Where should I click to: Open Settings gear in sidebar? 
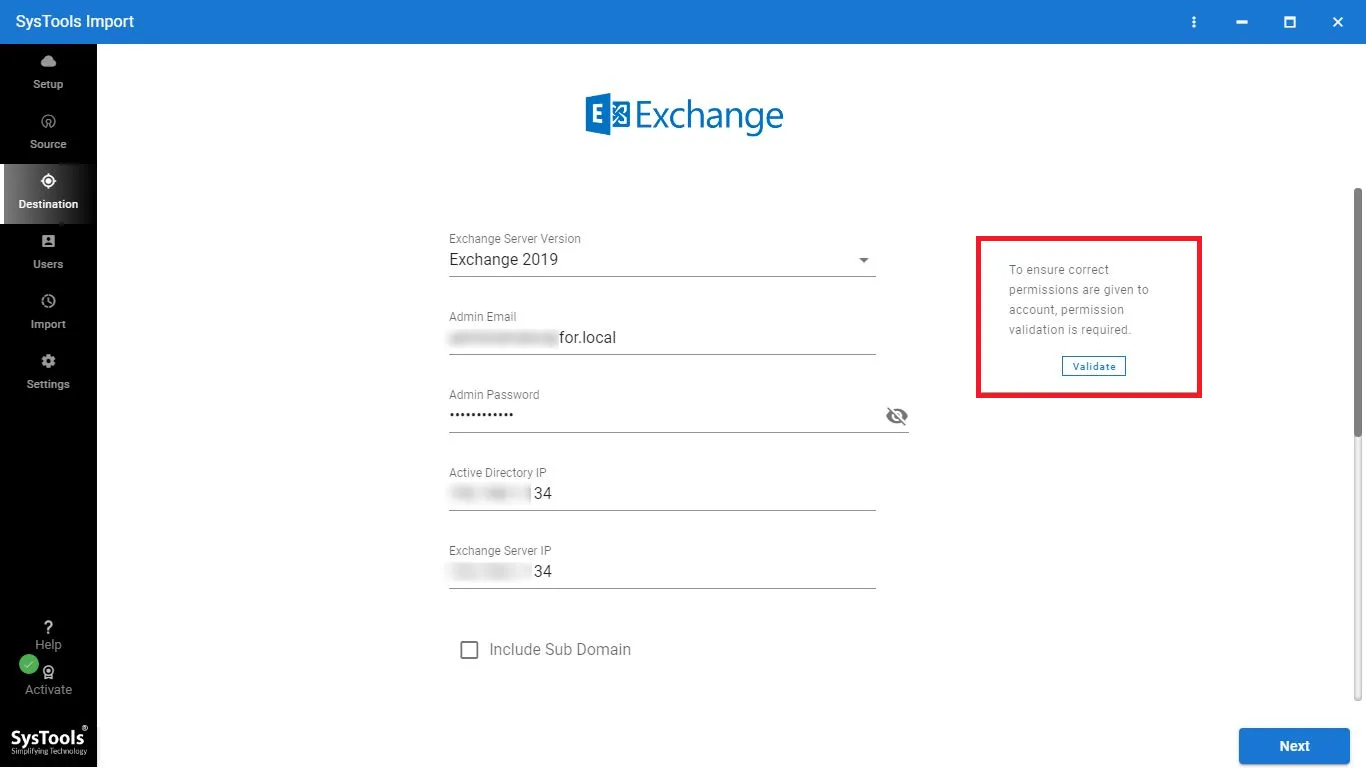point(48,362)
